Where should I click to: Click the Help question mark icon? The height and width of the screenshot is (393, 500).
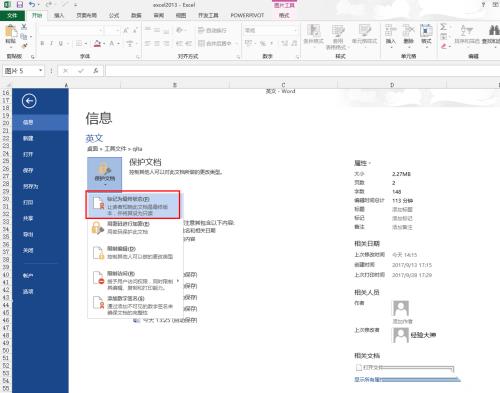point(483,4)
